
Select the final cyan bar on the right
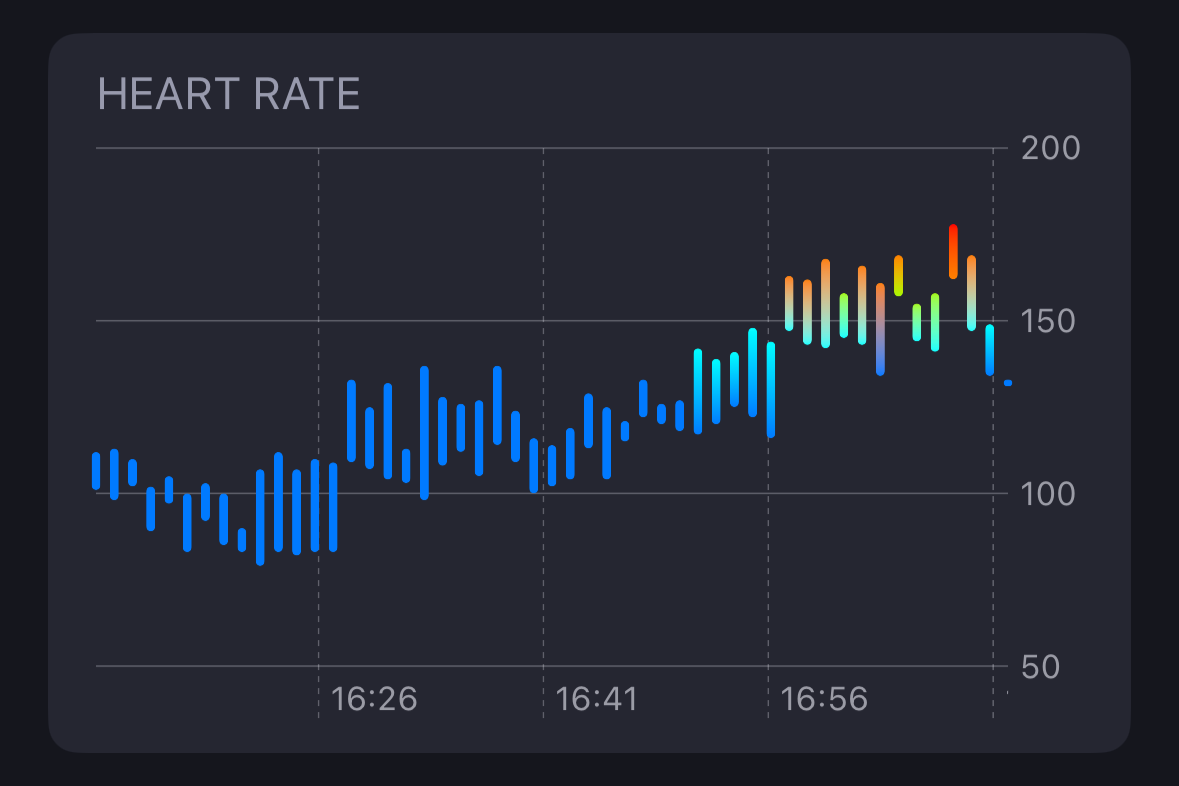coord(989,350)
